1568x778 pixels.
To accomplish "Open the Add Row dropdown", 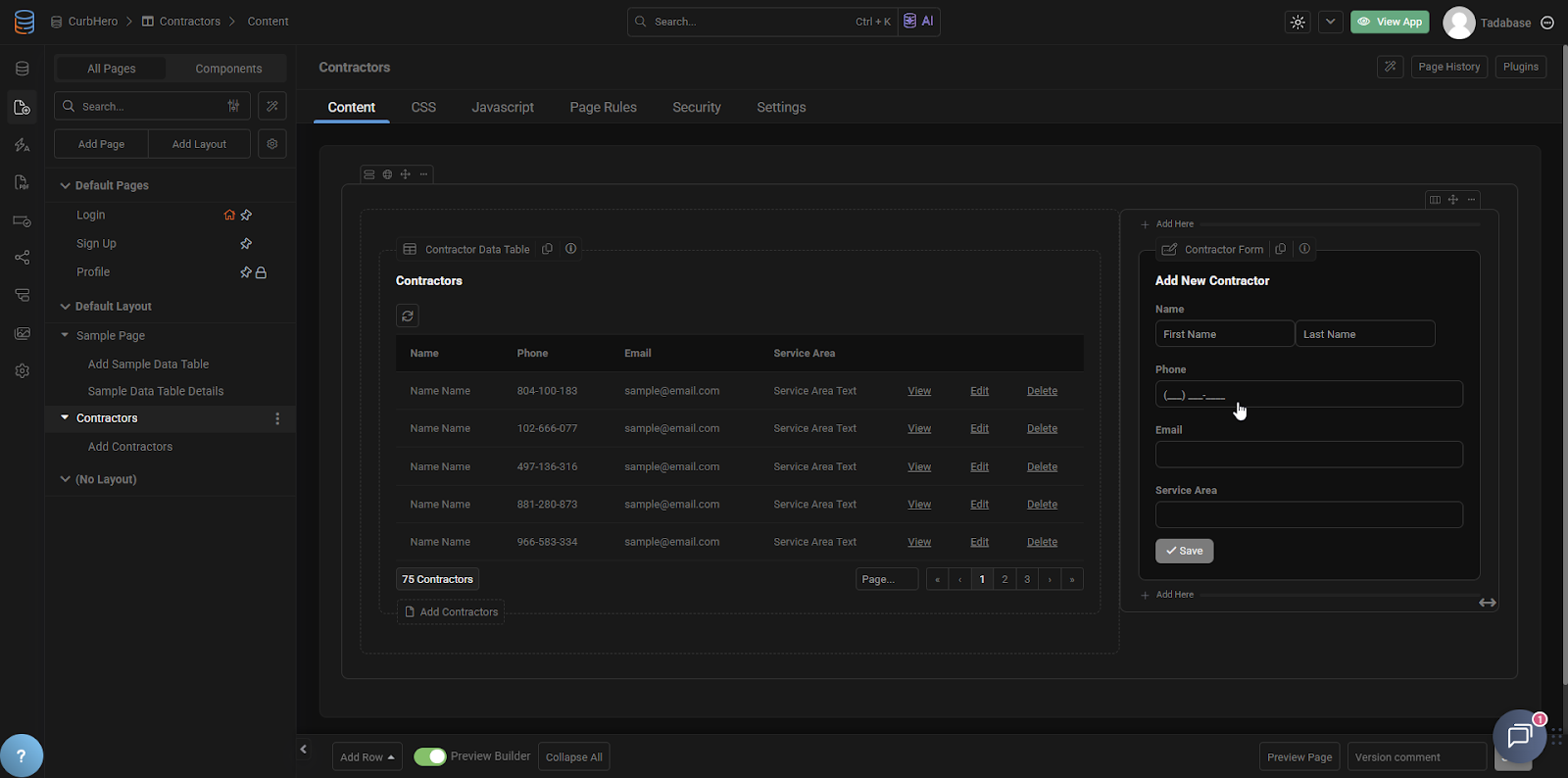I will click(x=367, y=756).
